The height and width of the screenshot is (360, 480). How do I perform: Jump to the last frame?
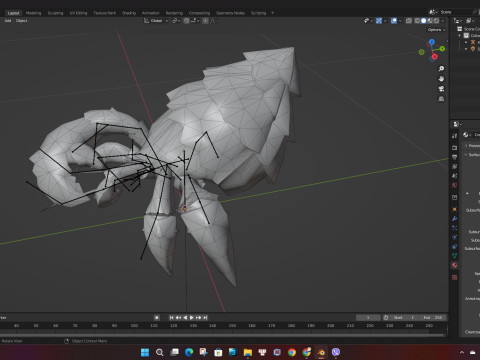pos(205,318)
